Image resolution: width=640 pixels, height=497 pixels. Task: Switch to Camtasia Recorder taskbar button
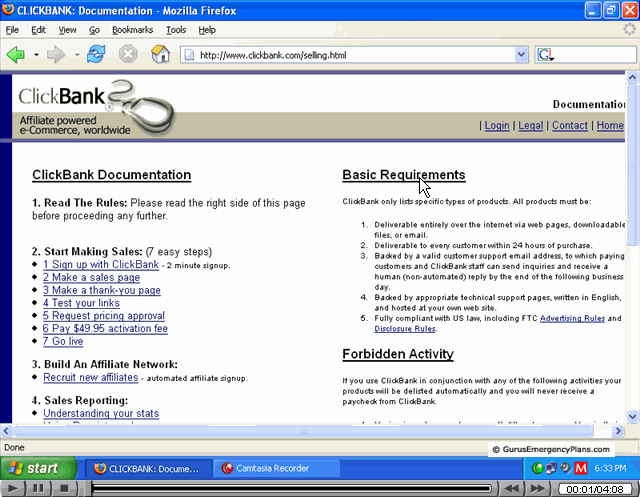pyautogui.click(x=276, y=468)
